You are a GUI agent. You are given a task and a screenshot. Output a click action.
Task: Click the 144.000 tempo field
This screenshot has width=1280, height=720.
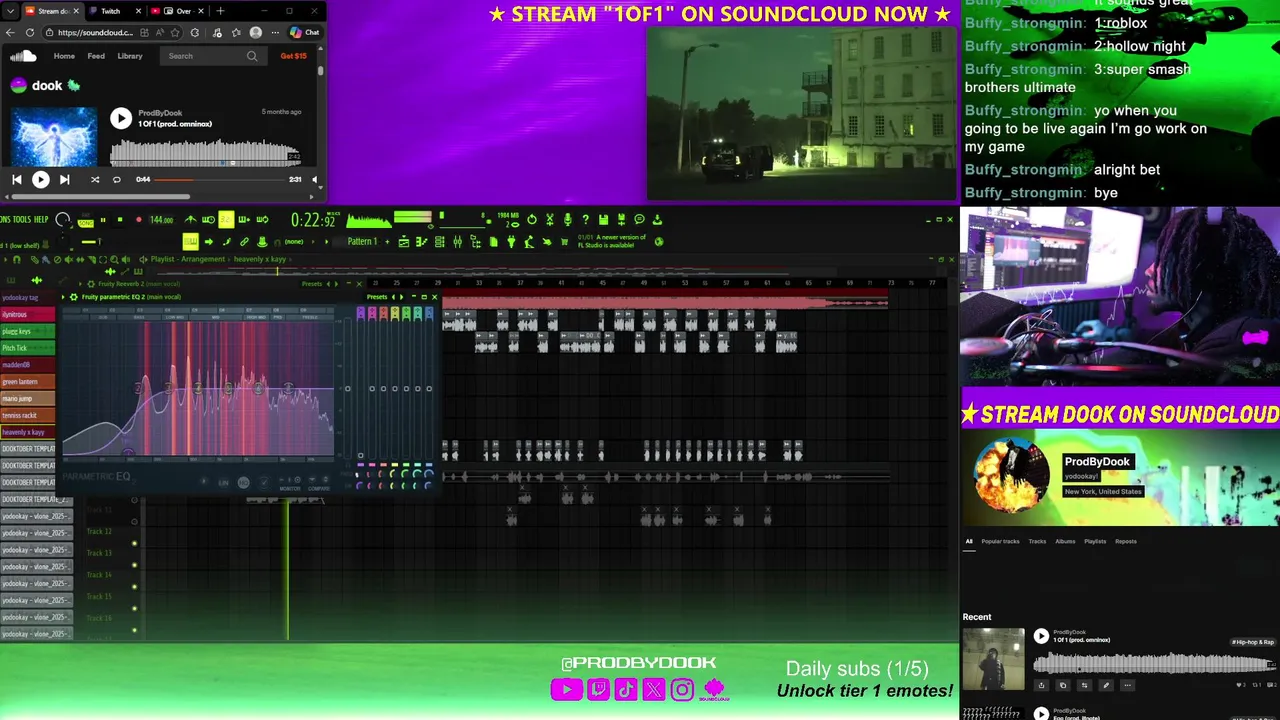(x=162, y=220)
